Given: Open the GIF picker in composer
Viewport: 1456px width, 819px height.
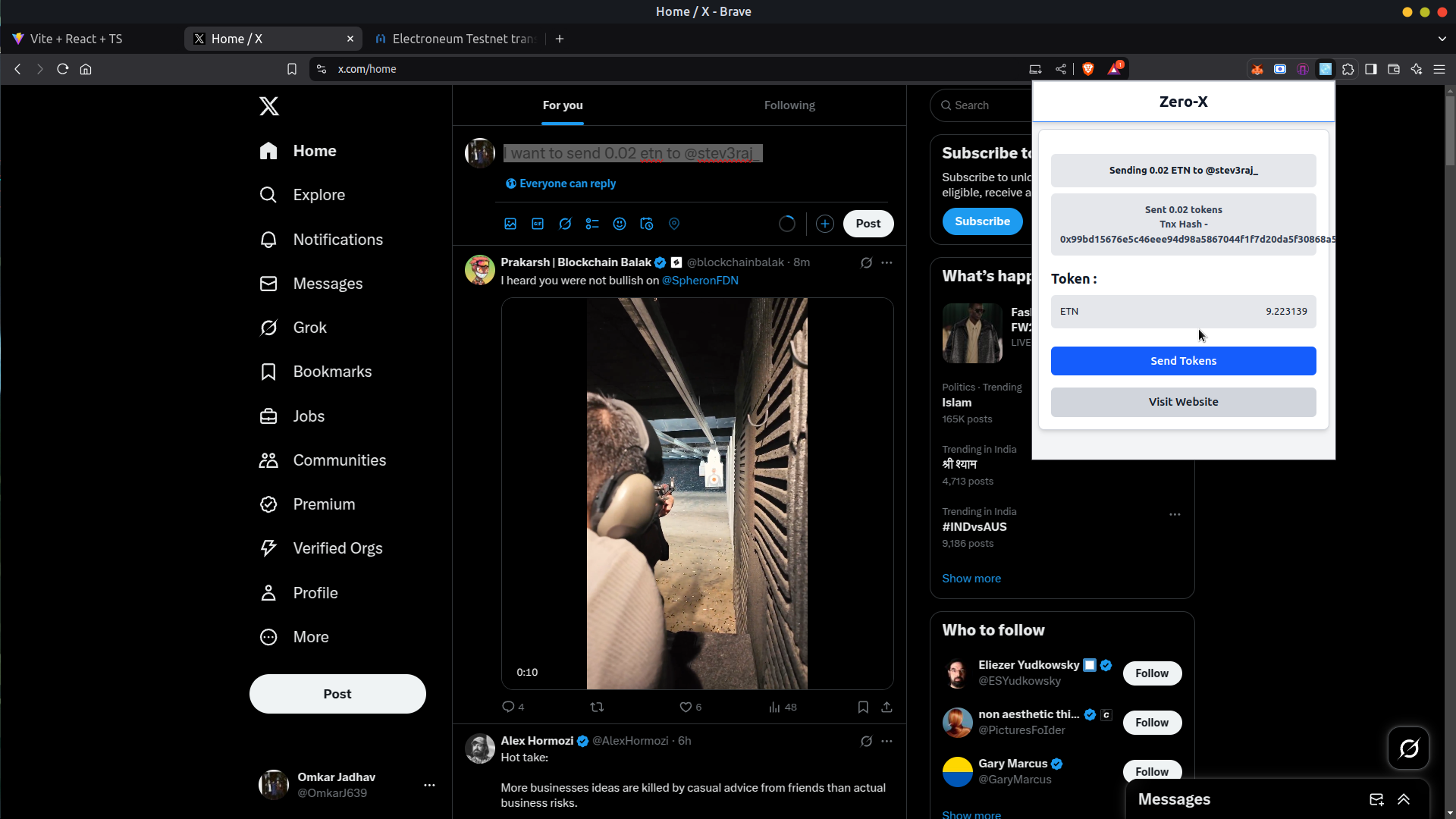Looking at the screenshot, I should (538, 224).
